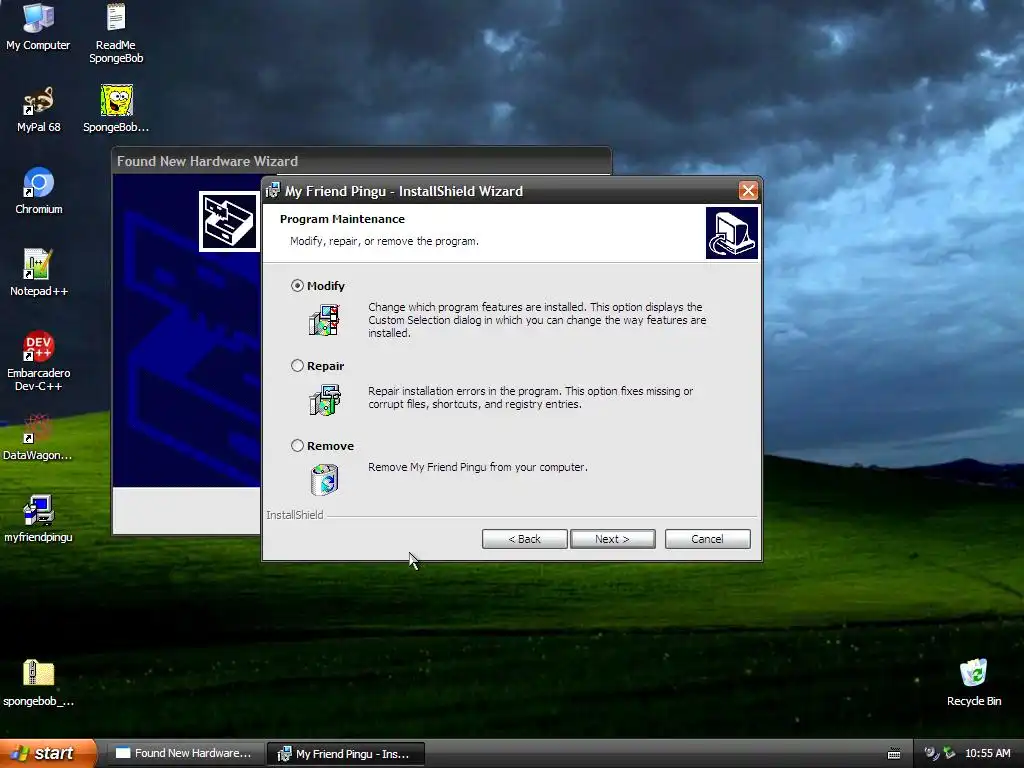The width and height of the screenshot is (1024, 768).
Task: Click the "Repair installation errors" description text
Action: [x=530, y=398]
